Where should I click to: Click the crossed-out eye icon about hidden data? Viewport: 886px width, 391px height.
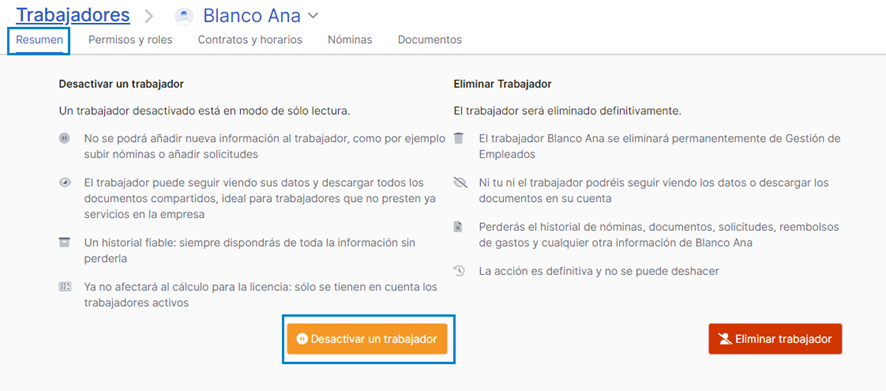pos(459,183)
